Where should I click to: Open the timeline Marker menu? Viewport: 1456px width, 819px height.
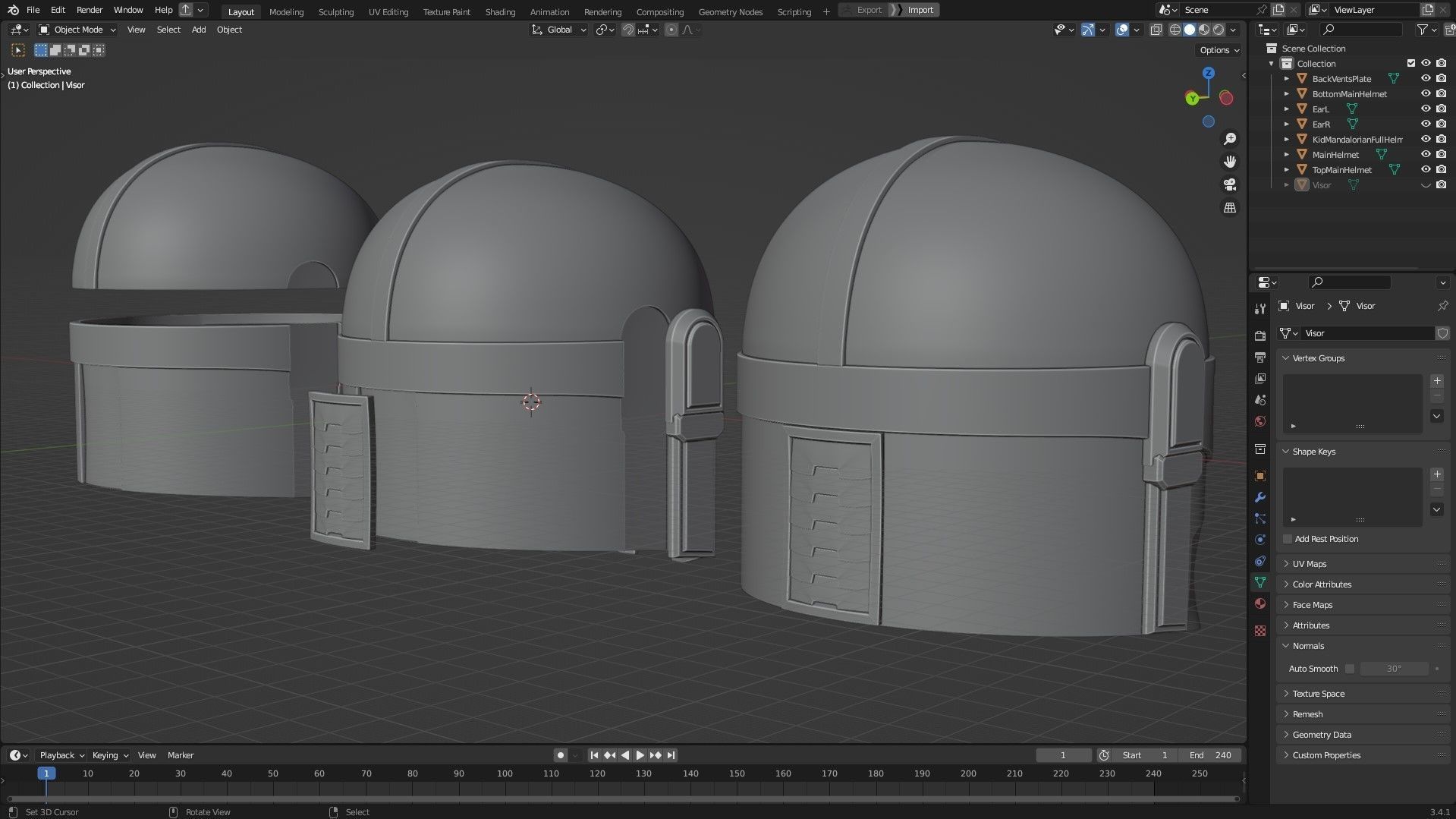(181, 755)
